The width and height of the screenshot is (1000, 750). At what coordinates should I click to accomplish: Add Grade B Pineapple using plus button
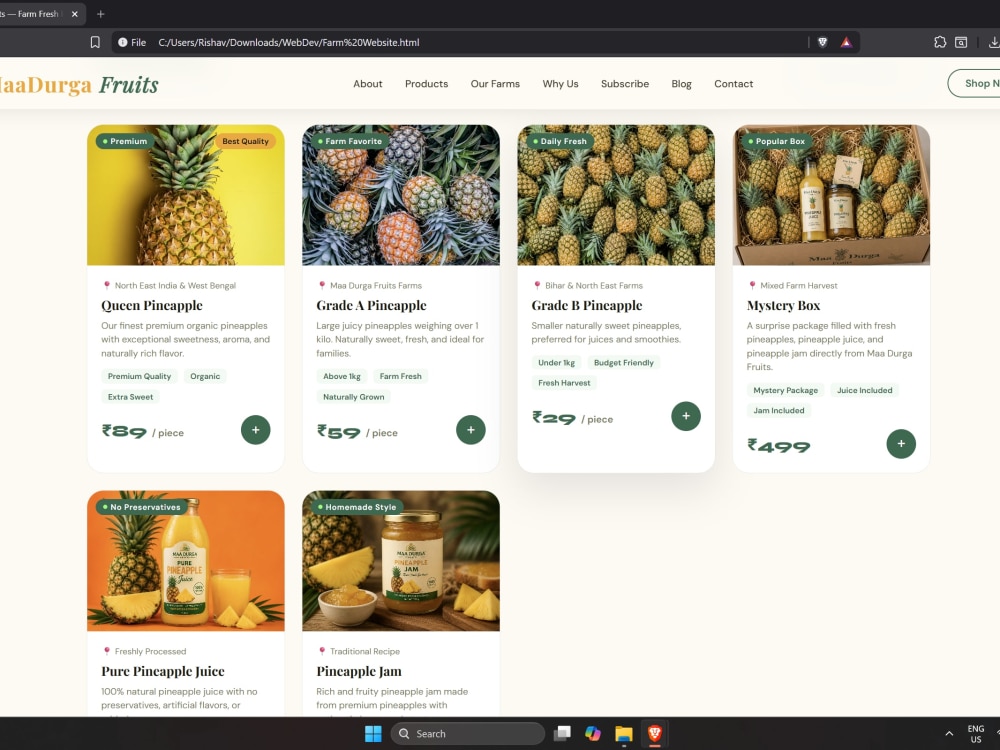pyautogui.click(x=686, y=416)
